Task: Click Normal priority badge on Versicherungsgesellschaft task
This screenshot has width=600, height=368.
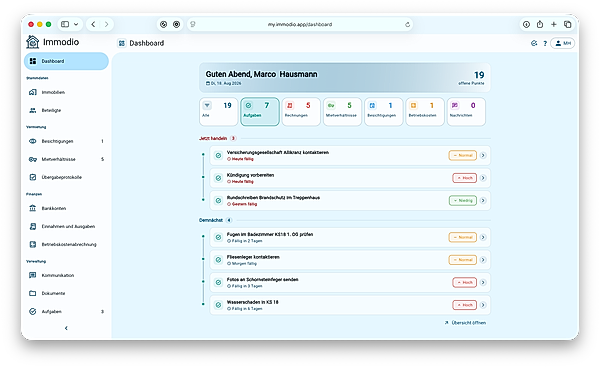Action: pos(463,155)
